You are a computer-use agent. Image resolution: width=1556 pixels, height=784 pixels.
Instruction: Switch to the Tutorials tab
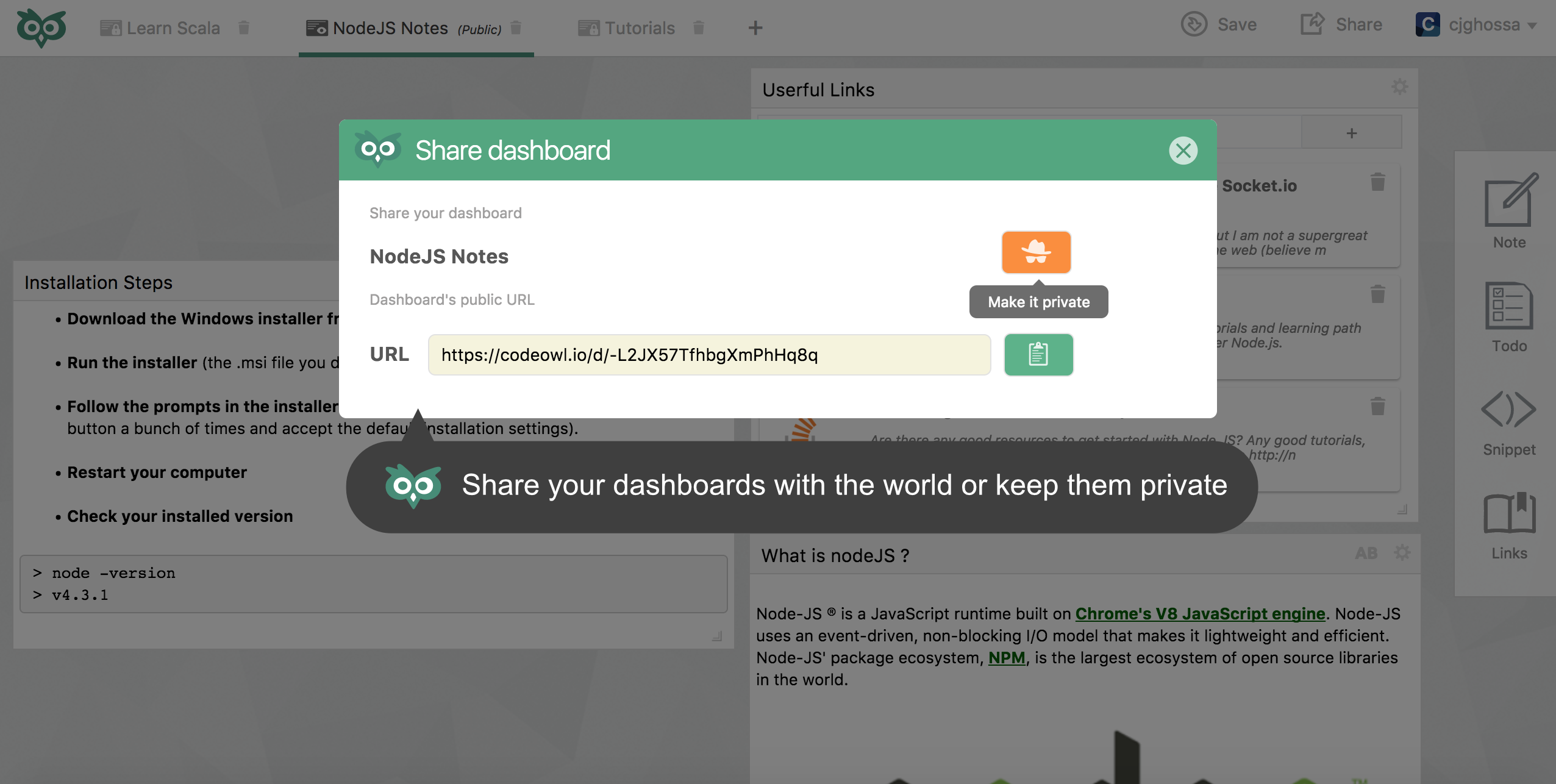pos(638,27)
